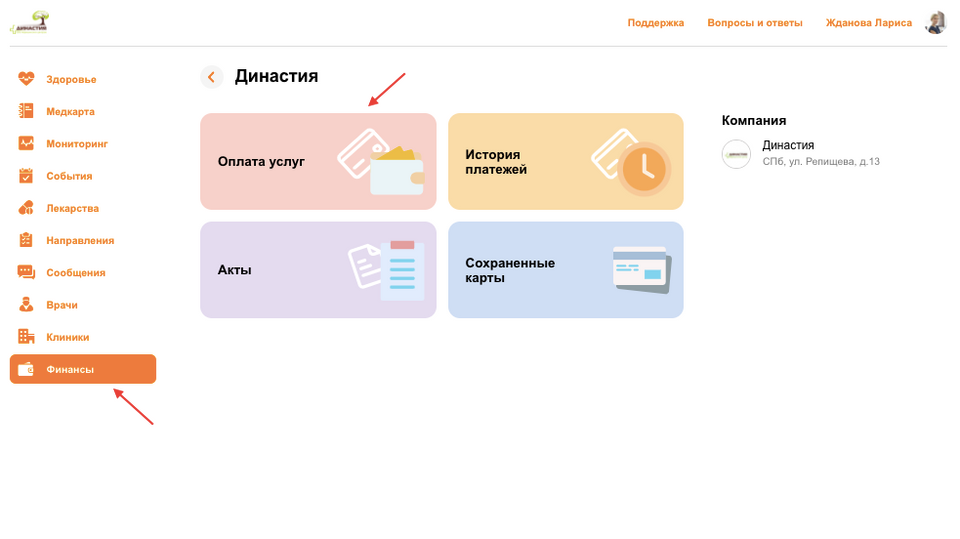The image size is (960, 539).
Task: Click the Мониторинг chart icon
Action: [x=26, y=143]
